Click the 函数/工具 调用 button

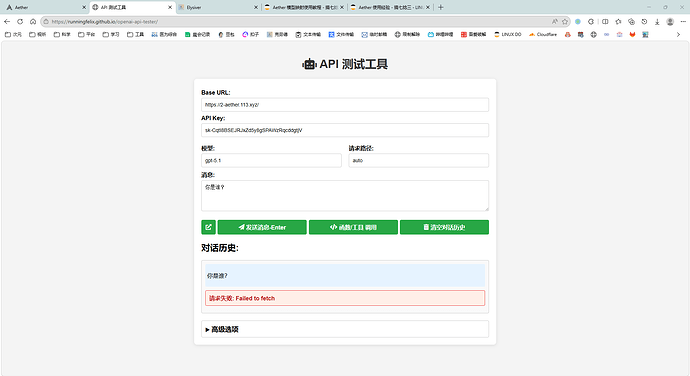pyautogui.click(x=353, y=227)
